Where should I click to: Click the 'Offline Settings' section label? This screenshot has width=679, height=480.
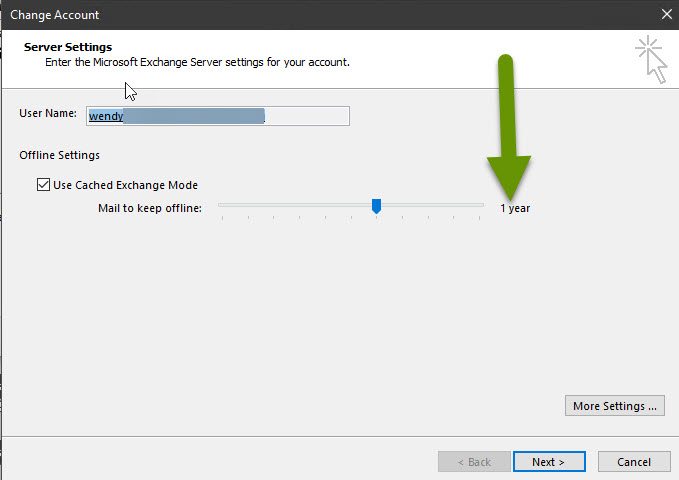(59, 155)
